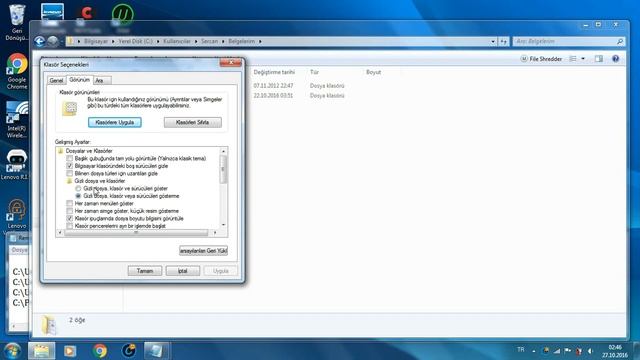
Task: Open the Google Chrome desktop shortcut
Action: click(x=17, y=71)
